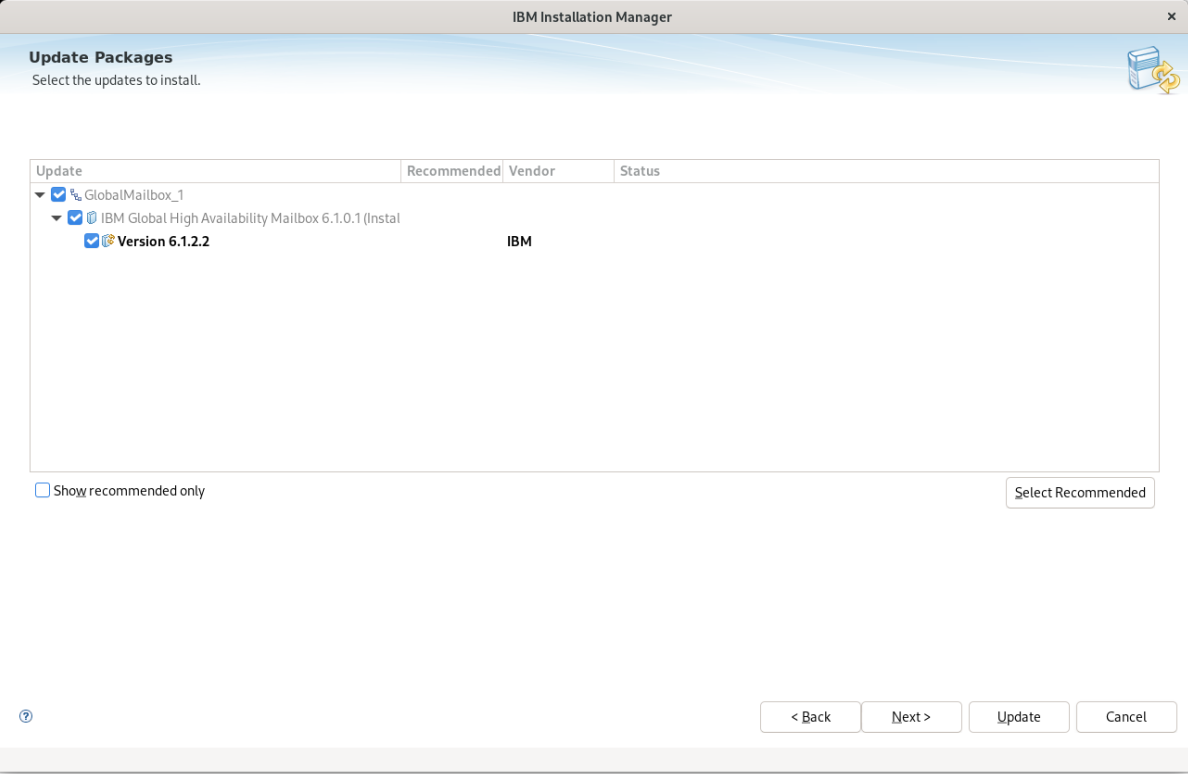Click the Vendor column header
The width and height of the screenshot is (1188, 774).
(558, 171)
